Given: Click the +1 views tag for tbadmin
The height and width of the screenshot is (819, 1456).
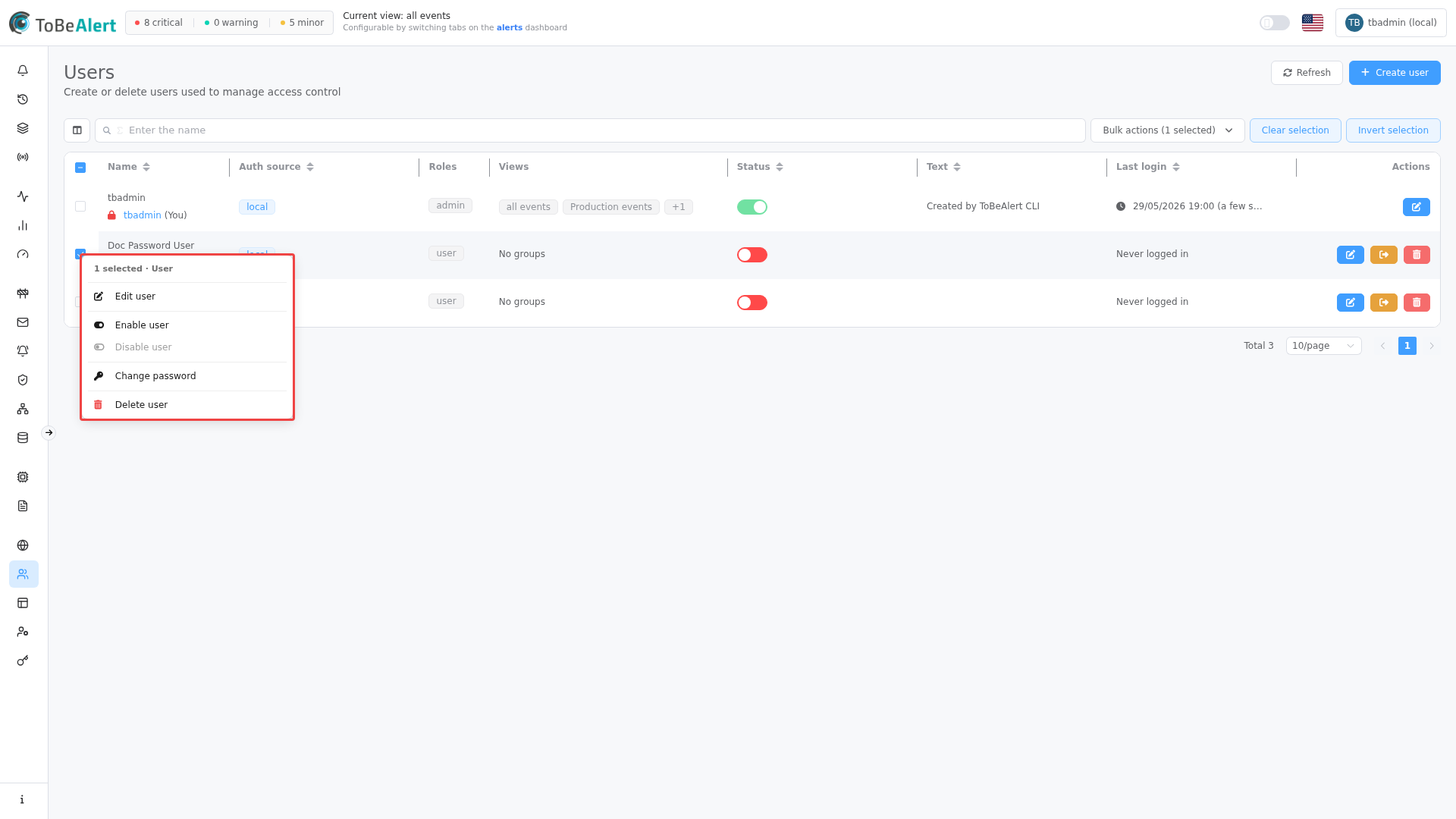Looking at the screenshot, I should click(678, 207).
